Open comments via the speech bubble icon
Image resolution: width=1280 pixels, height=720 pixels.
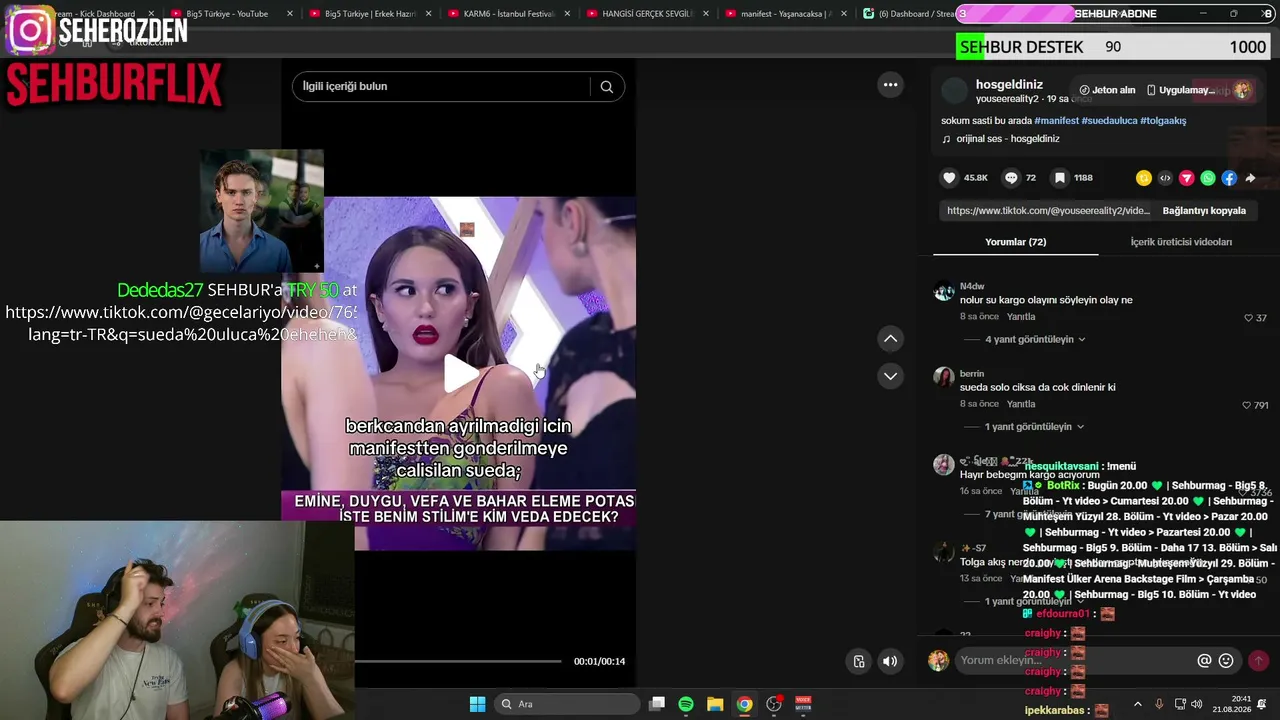(1011, 178)
